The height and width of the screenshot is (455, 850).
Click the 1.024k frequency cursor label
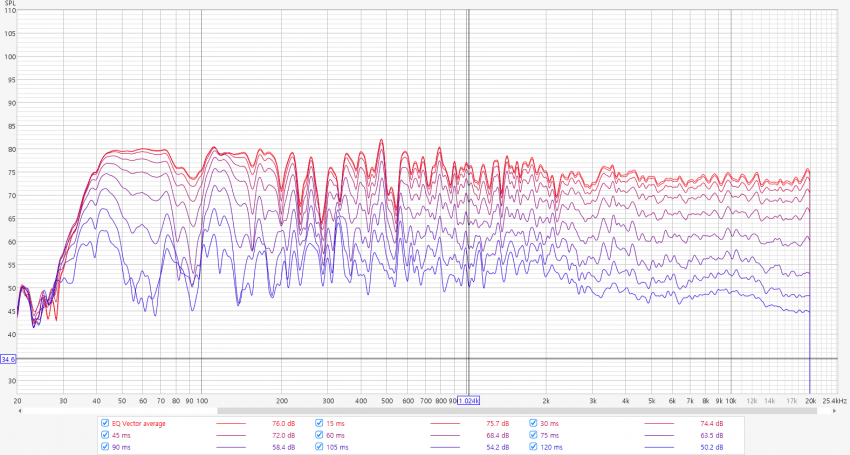pos(469,400)
